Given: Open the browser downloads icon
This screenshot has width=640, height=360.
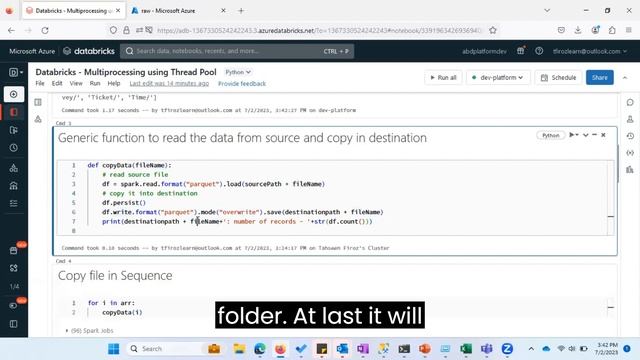Looking at the screenshot, I should pos(578,30).
